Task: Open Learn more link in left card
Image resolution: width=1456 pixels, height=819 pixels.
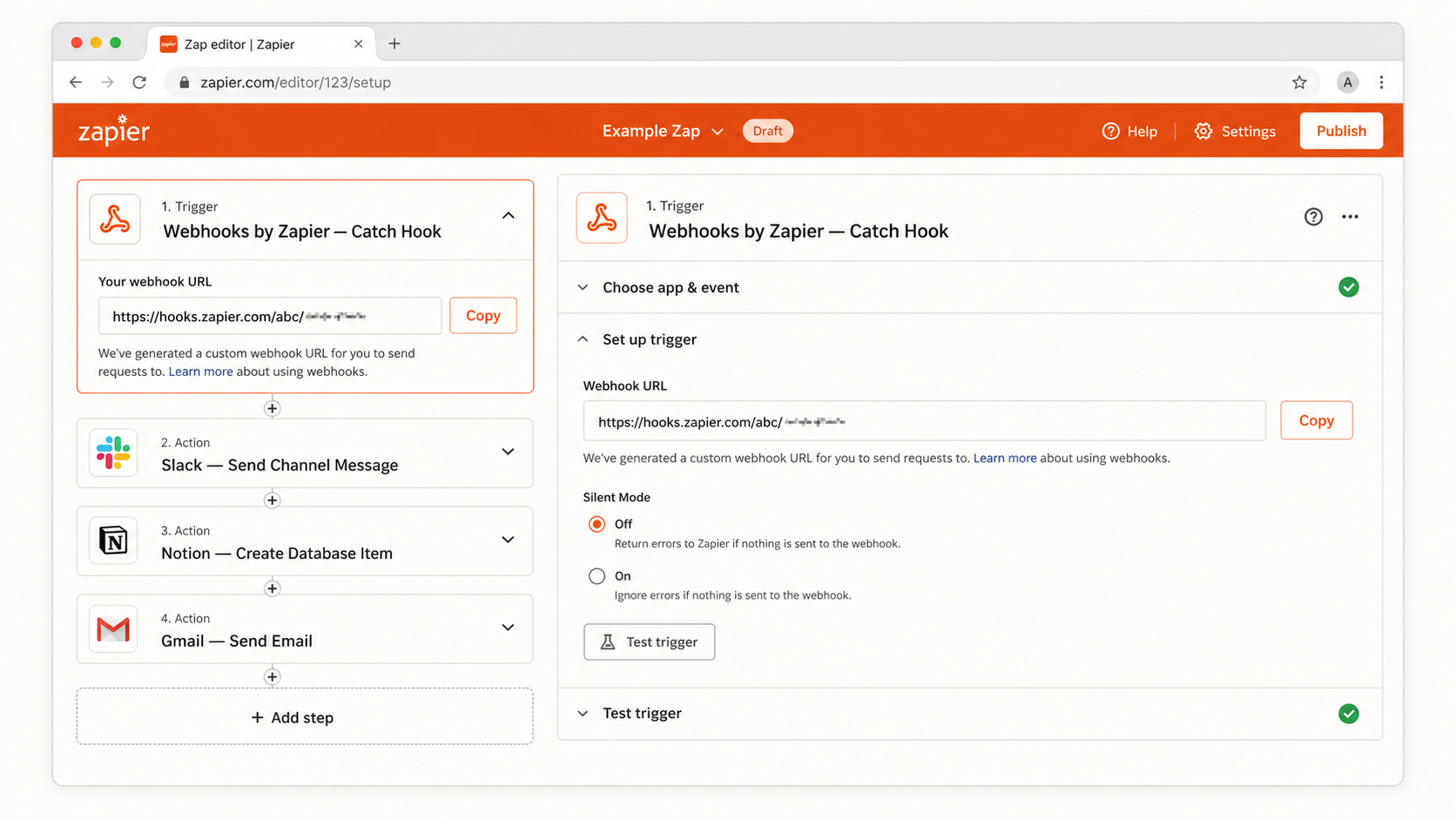Action: [x=200, y=372]
